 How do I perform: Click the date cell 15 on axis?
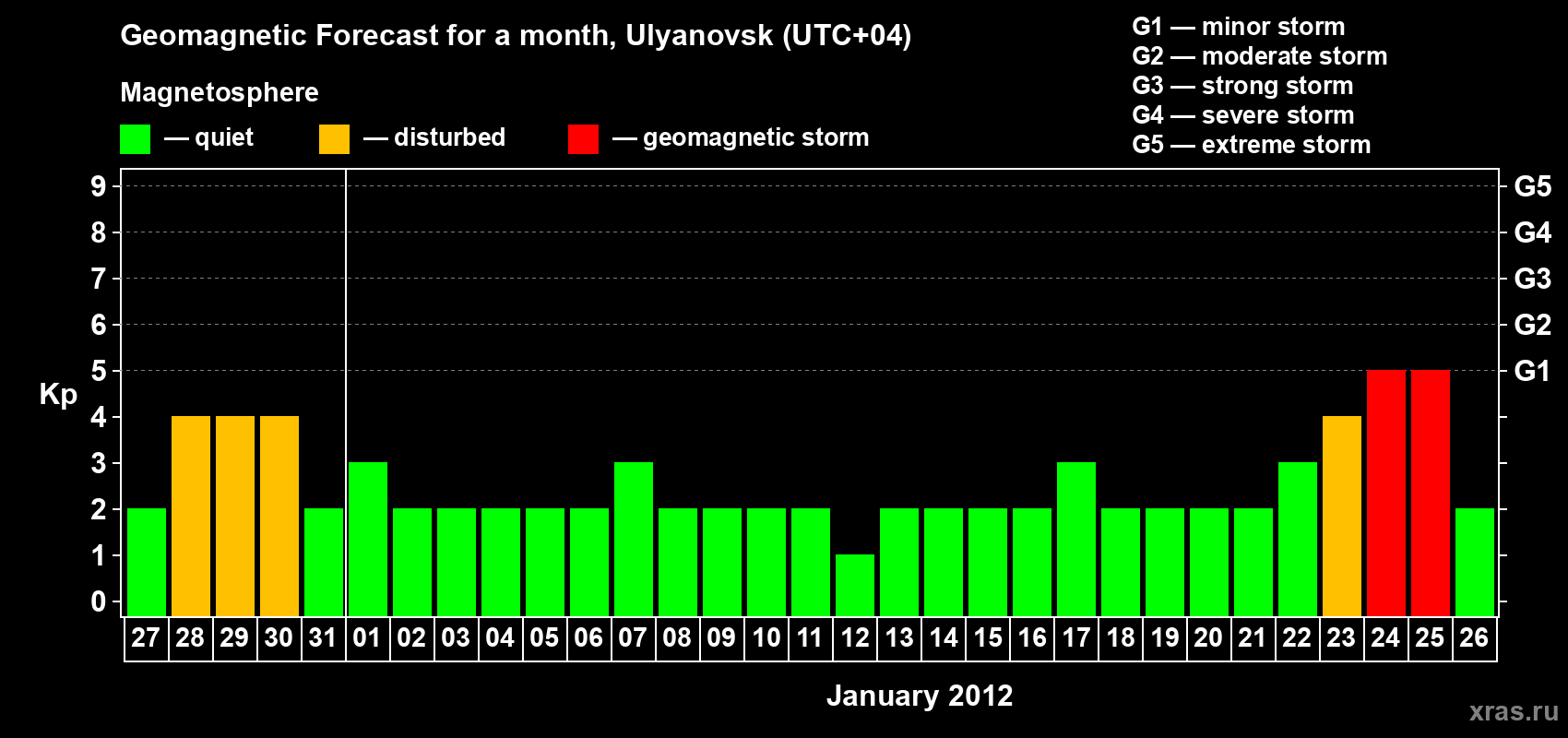point(988,638)
